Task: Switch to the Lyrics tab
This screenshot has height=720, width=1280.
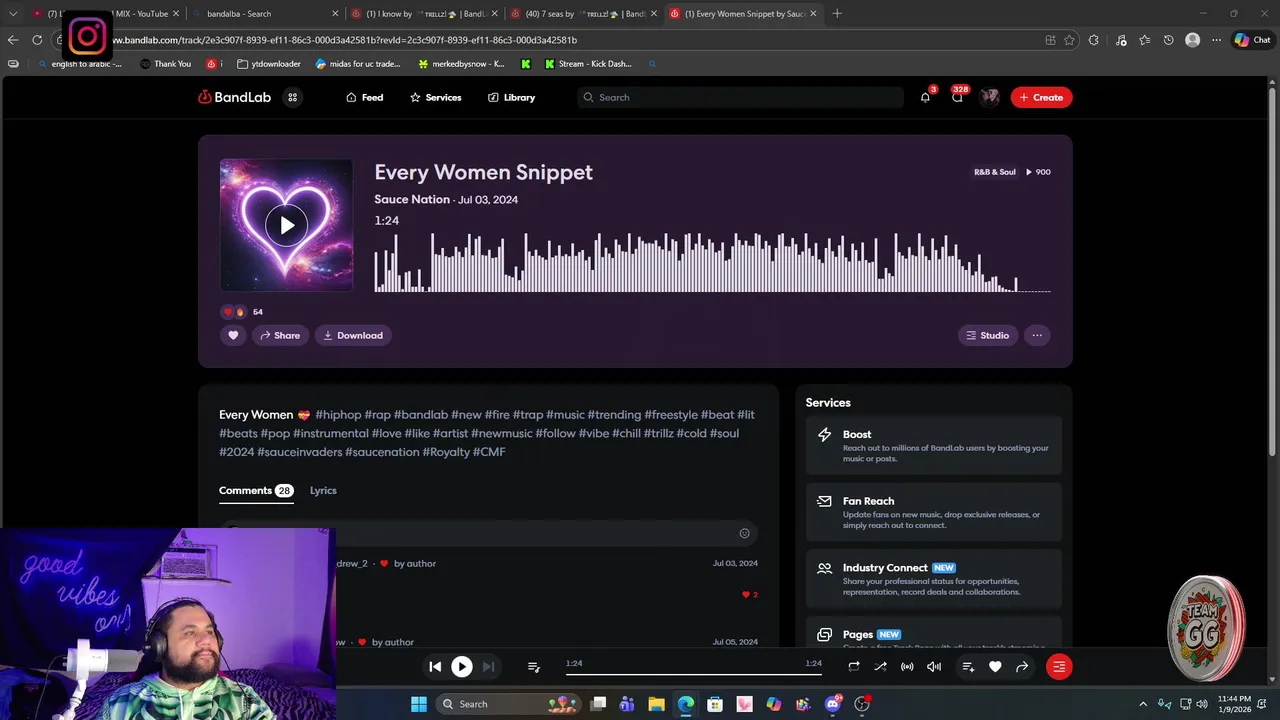Action: click(x=323, y=491)
